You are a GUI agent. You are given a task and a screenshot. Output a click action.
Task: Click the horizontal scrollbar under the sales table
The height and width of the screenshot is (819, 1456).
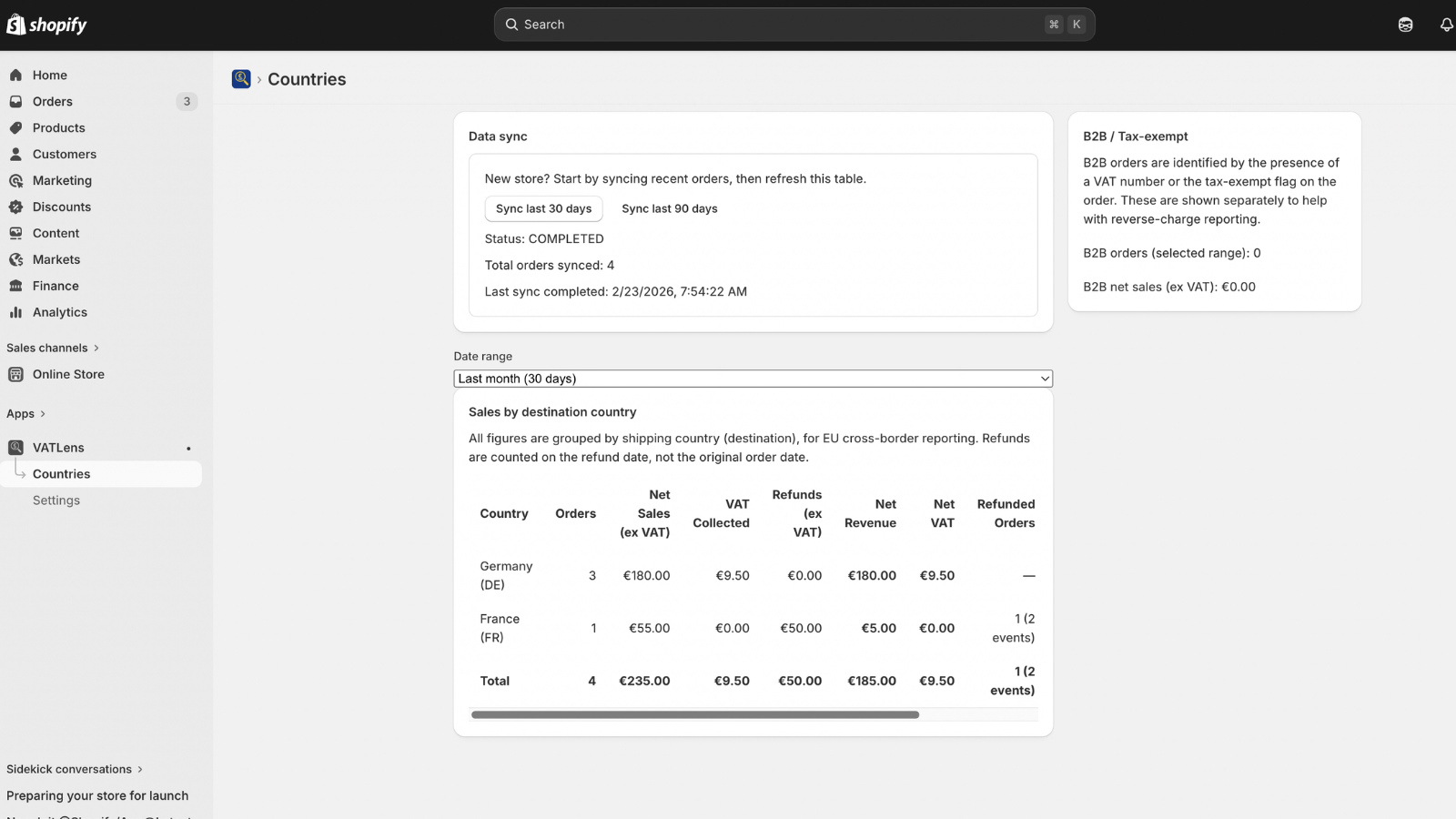[694, 715]
